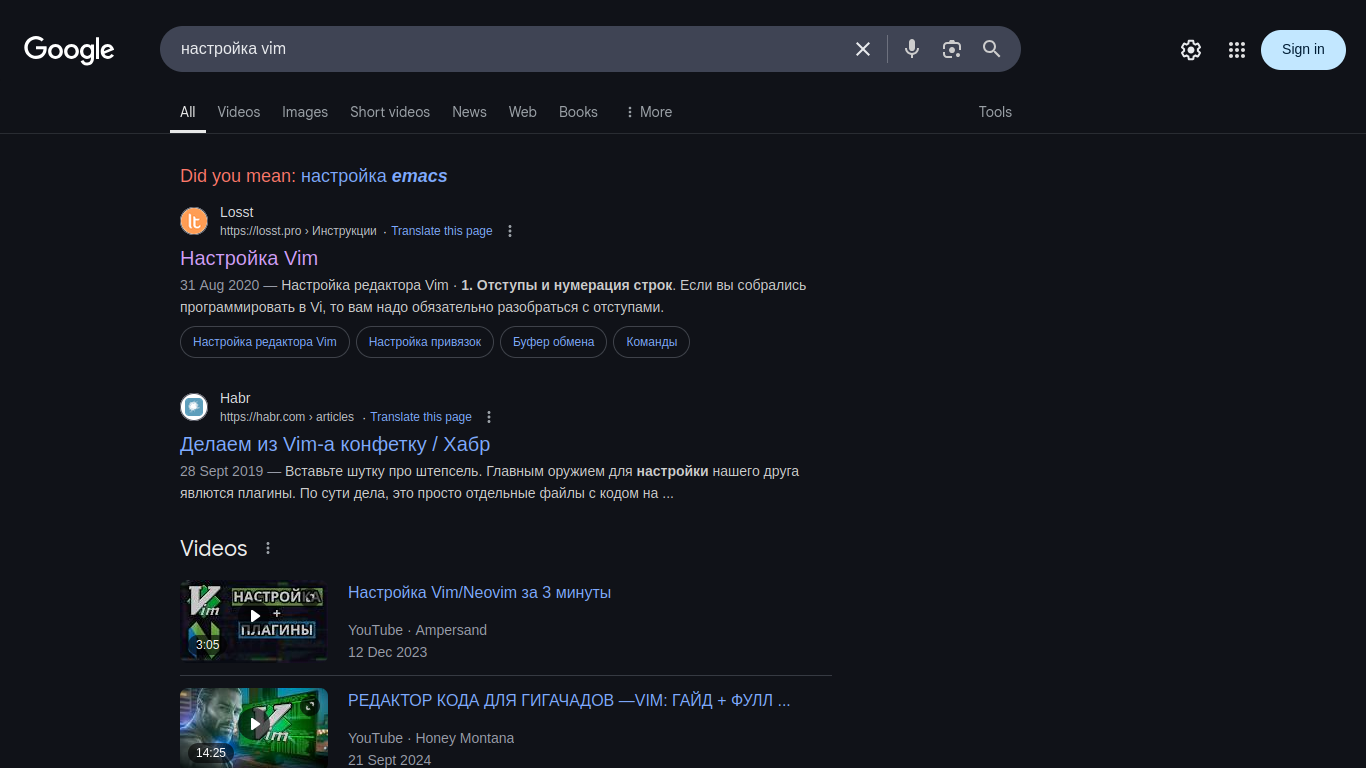Select the All tab
The image size is (1366, 768).
(x=188, y=112)
